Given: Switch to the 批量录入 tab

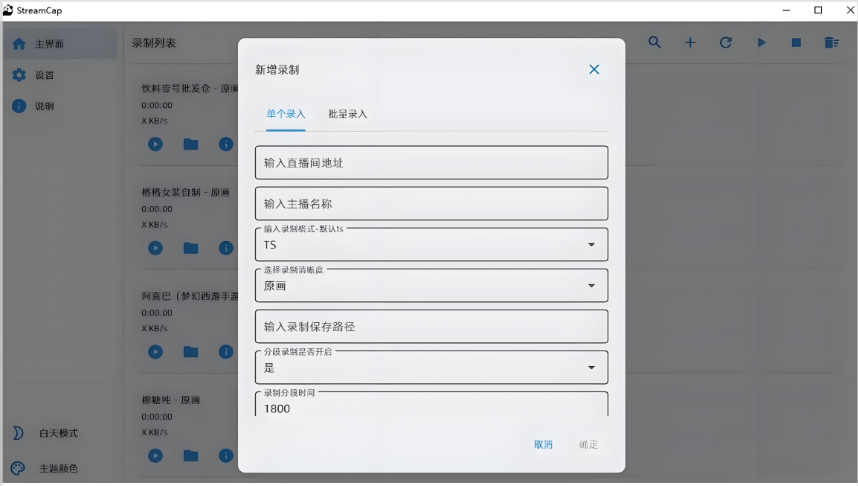Looking at the screenshot, I should click(347, 114).
